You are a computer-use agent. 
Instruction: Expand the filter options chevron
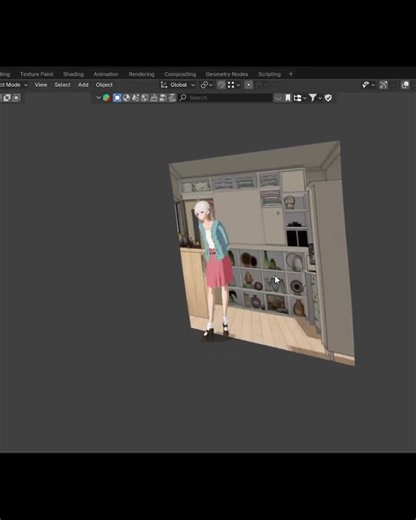320,98
